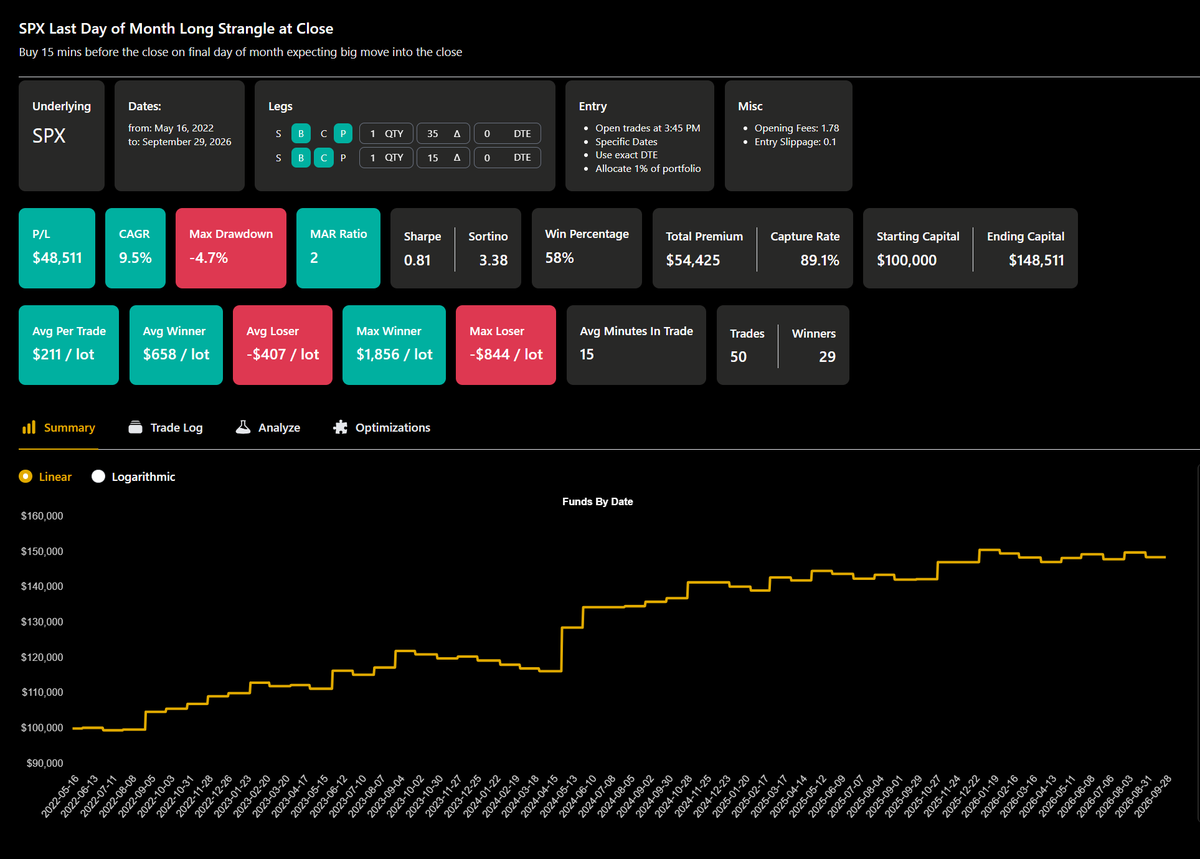The width and height of the screenshot is (1200, 859).
Task: Click the Max Drawdown value -4.7%
Action: [x=209, y=258]
